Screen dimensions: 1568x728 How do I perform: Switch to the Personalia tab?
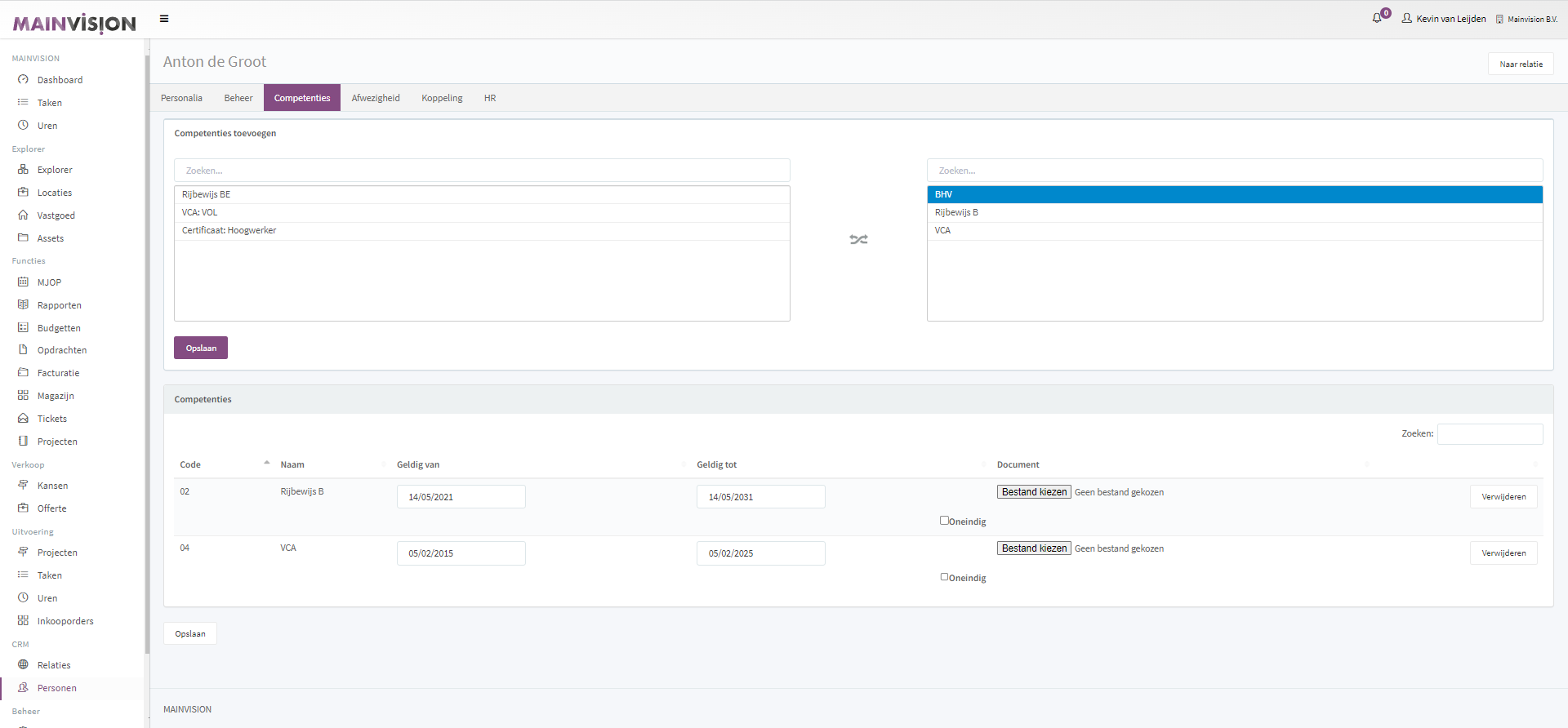click(181, 98)
